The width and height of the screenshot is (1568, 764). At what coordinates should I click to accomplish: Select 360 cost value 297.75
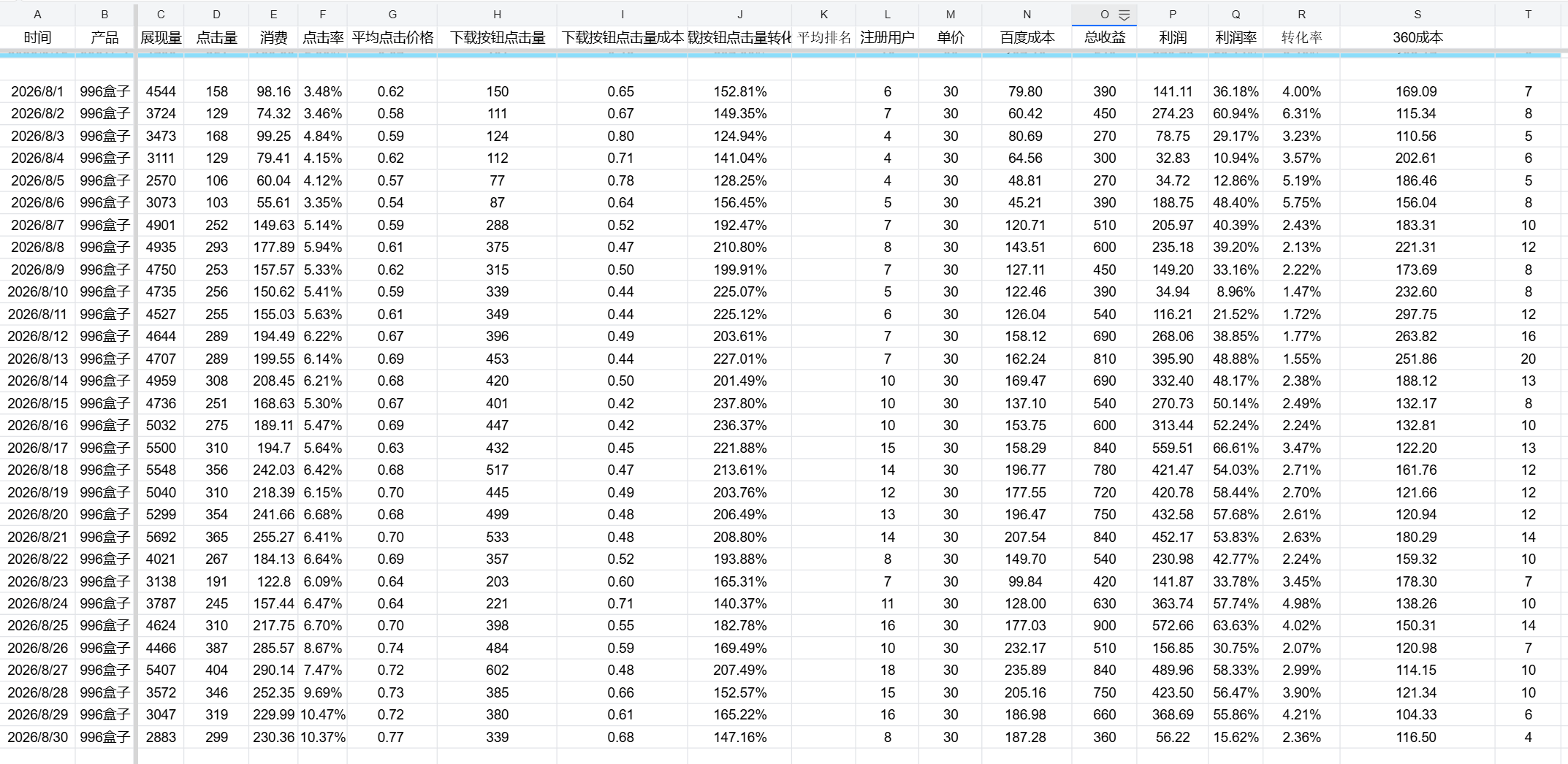pos(1416,314)
